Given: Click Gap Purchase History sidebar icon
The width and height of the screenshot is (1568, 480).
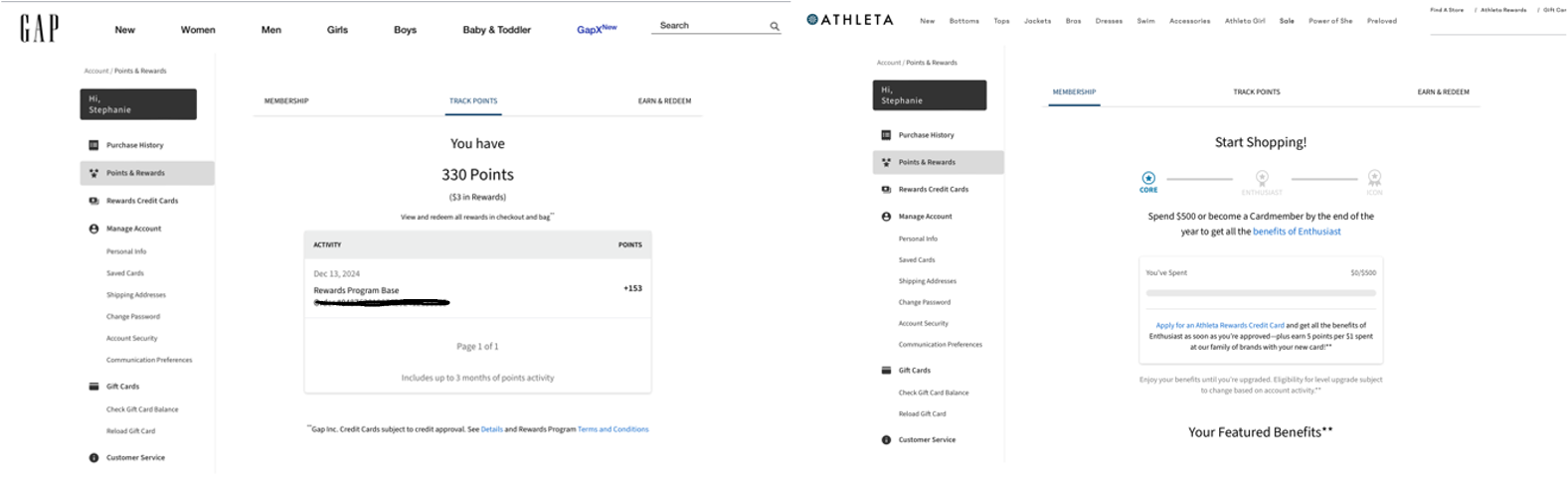Looking at the screenshot, I should point(93,145).
